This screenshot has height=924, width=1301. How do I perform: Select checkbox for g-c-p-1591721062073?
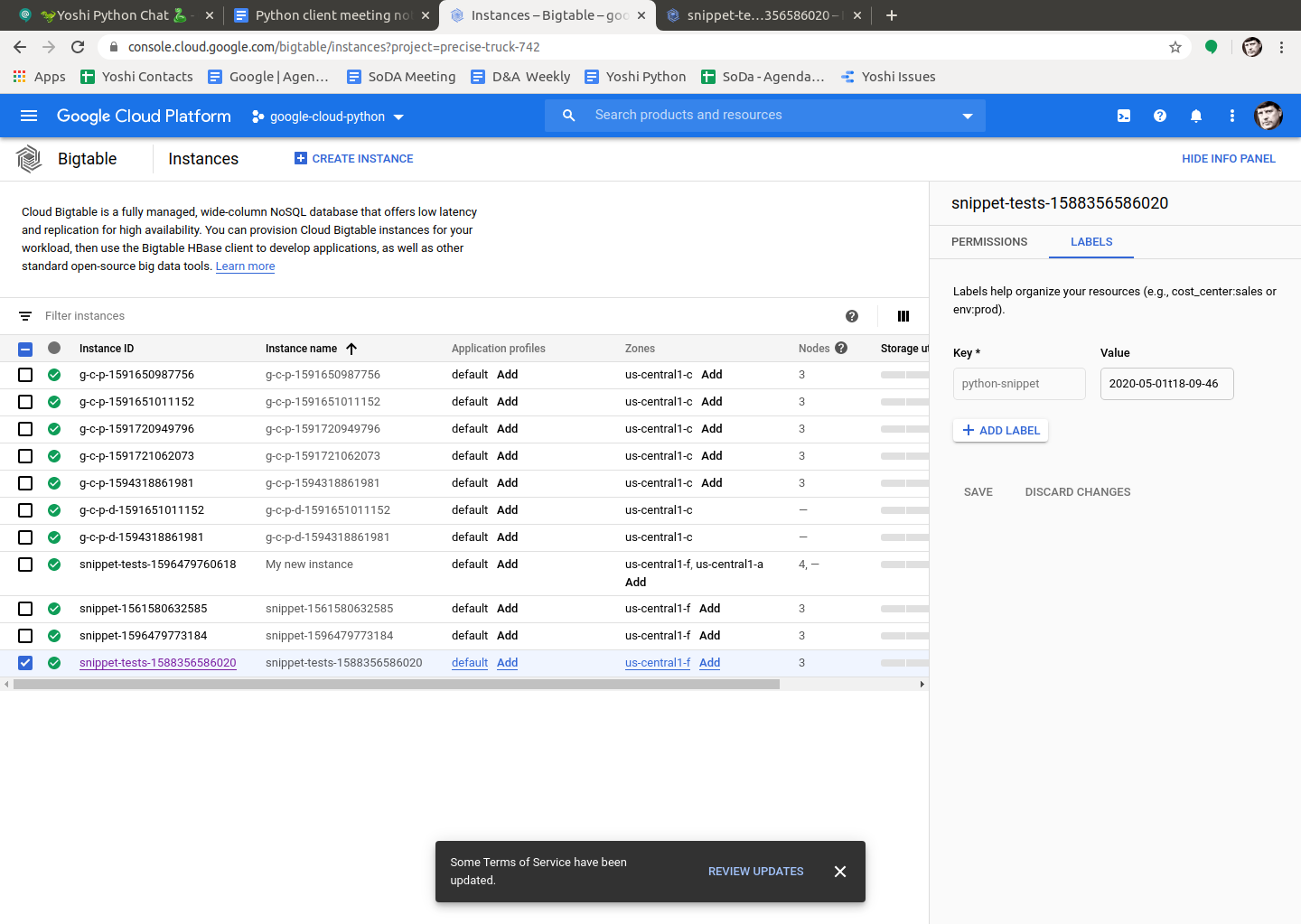[25, 456]
